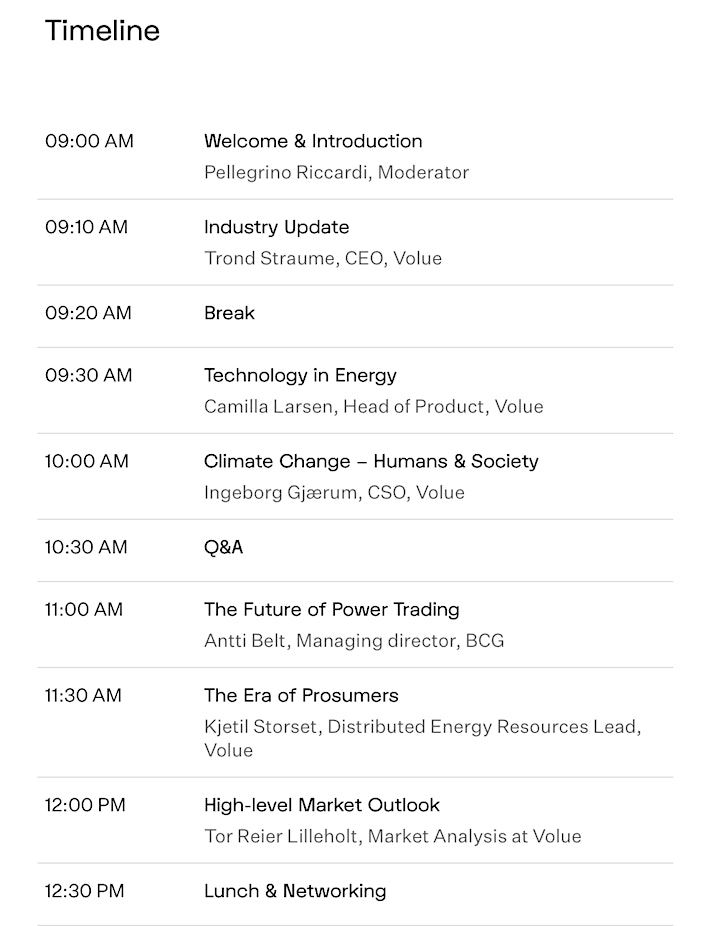Click the Break entry at 09:20 AM

pos(229,312)
